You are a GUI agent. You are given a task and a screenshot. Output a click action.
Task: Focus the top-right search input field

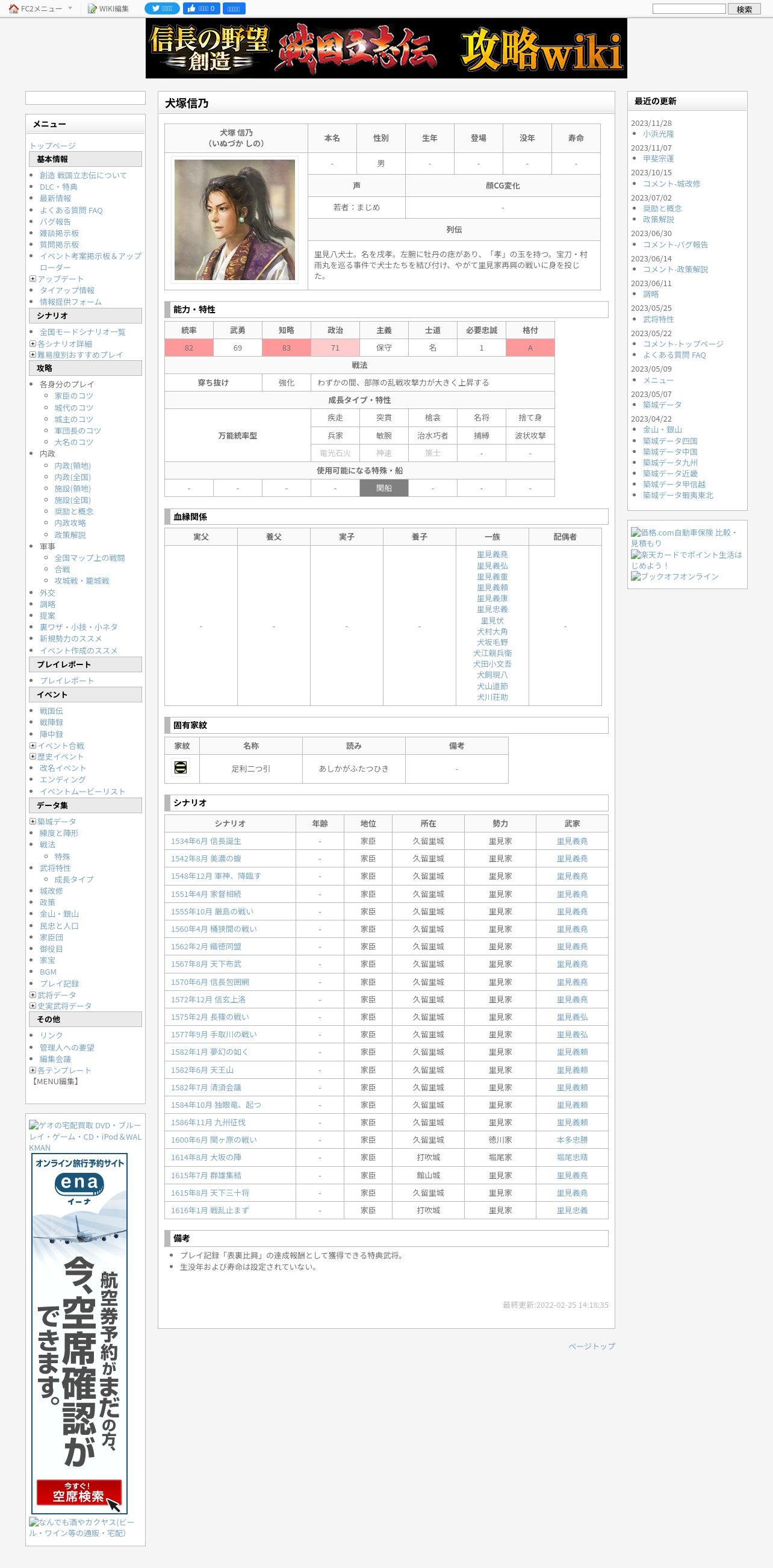pos(689,8)
